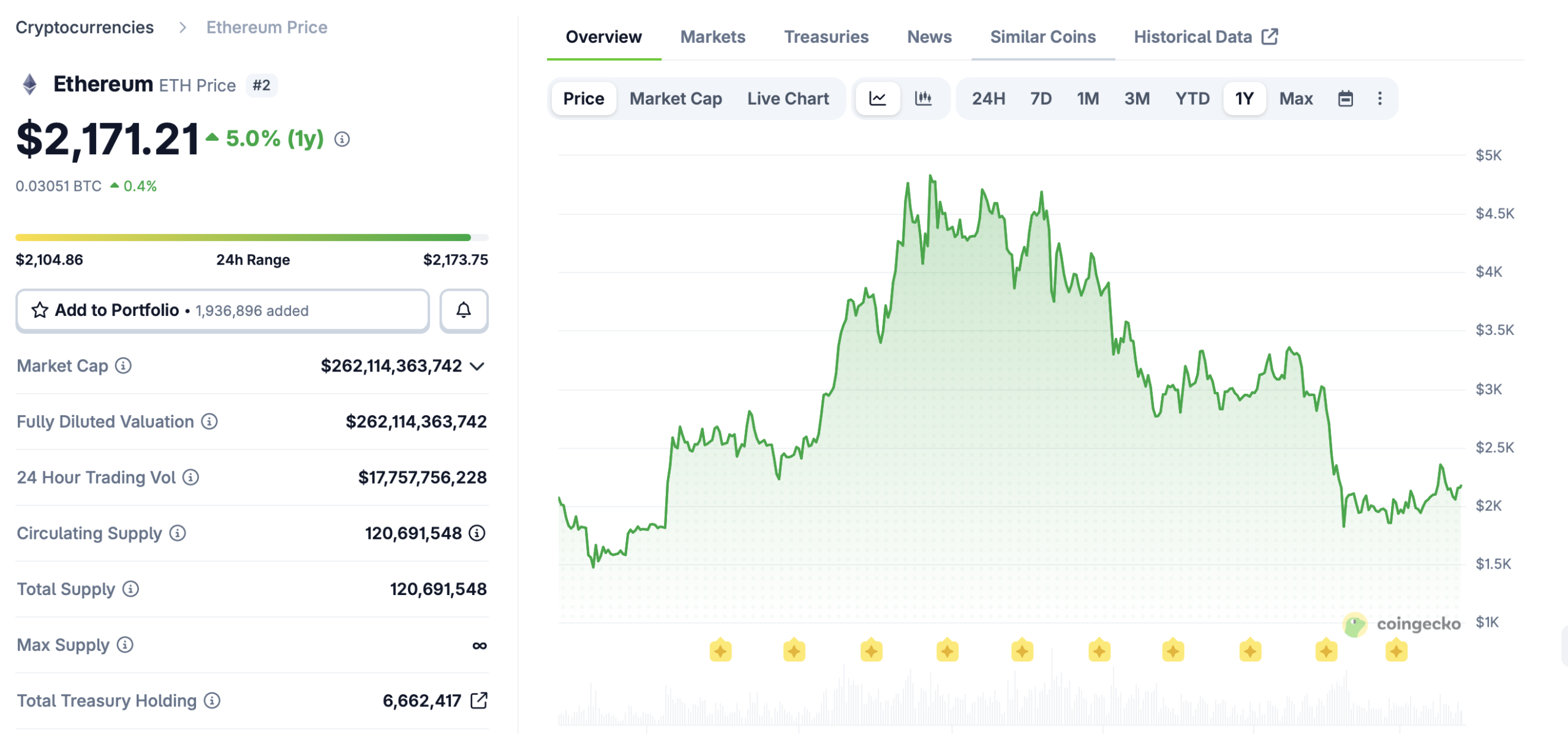This screenshot has height=734, width=1568.
Task: Select the 7D time range
Action: [x=1039, y=98]
